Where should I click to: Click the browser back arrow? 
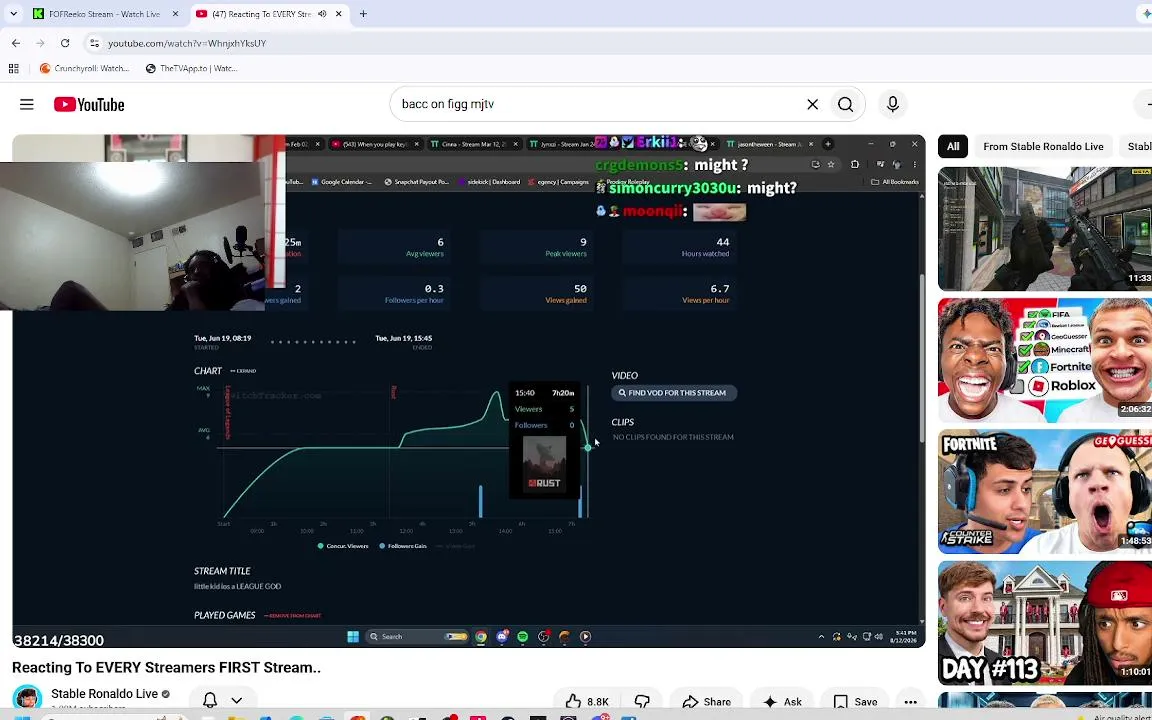coord(16,43)
